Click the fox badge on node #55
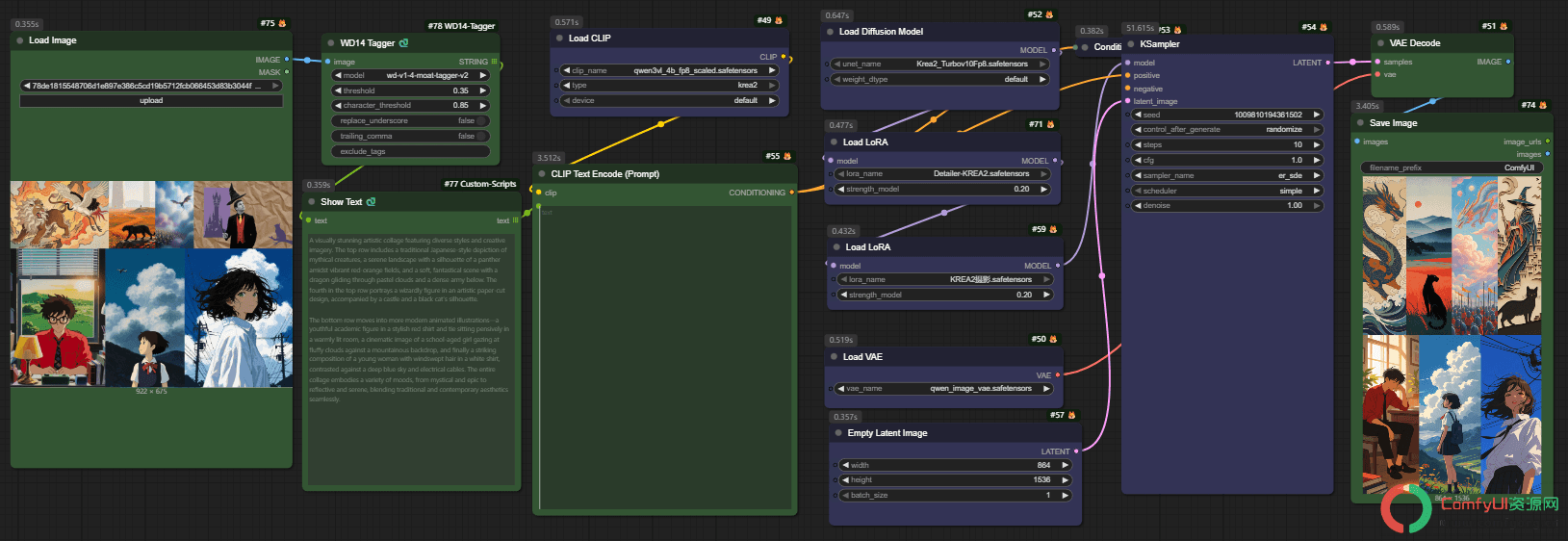Screen dimensions: 1568x541 pos(787,156)
